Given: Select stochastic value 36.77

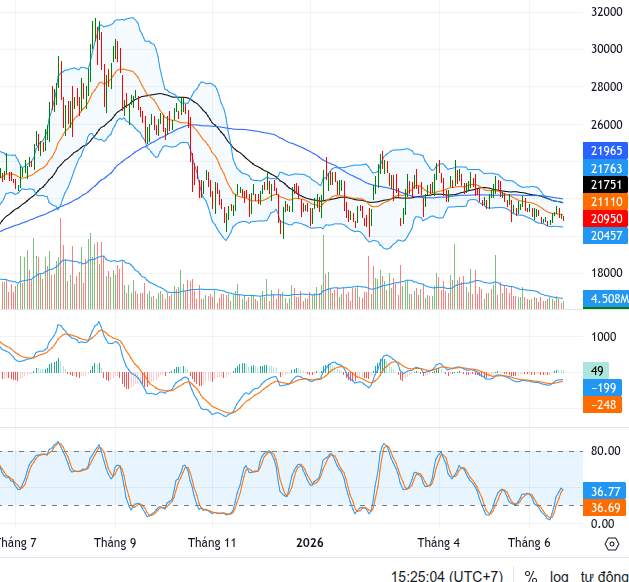Looking at the screenshot, I should (x=604, y=491).
